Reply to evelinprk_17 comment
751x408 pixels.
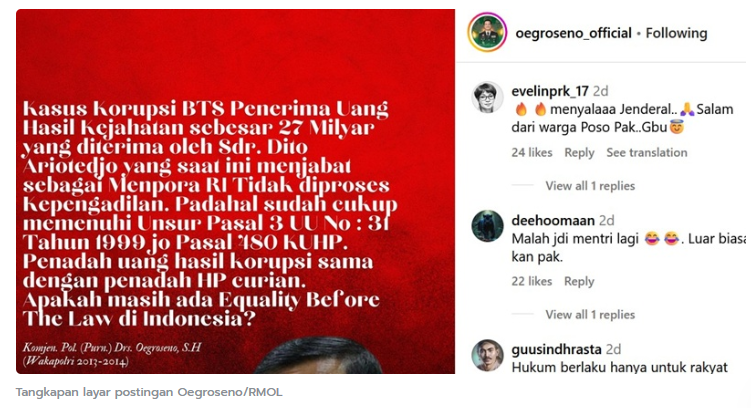pos(579,152)
